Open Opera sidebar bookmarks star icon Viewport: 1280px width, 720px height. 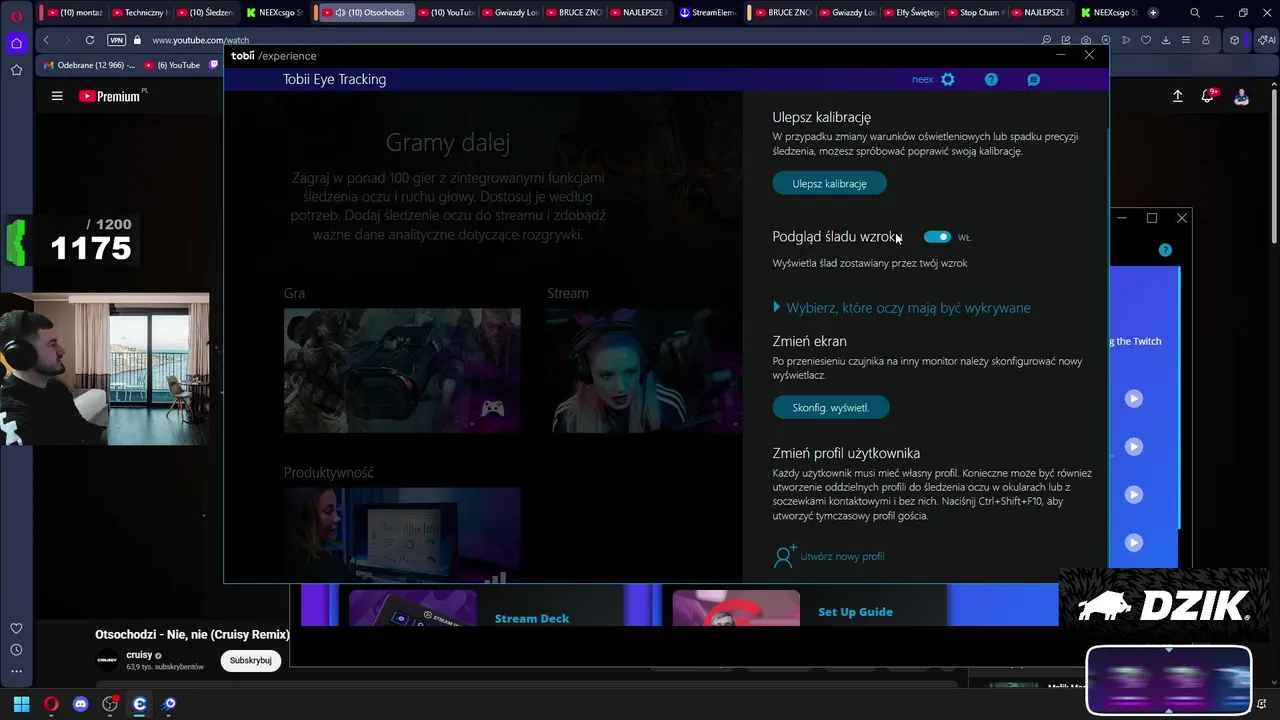[16, 70]
